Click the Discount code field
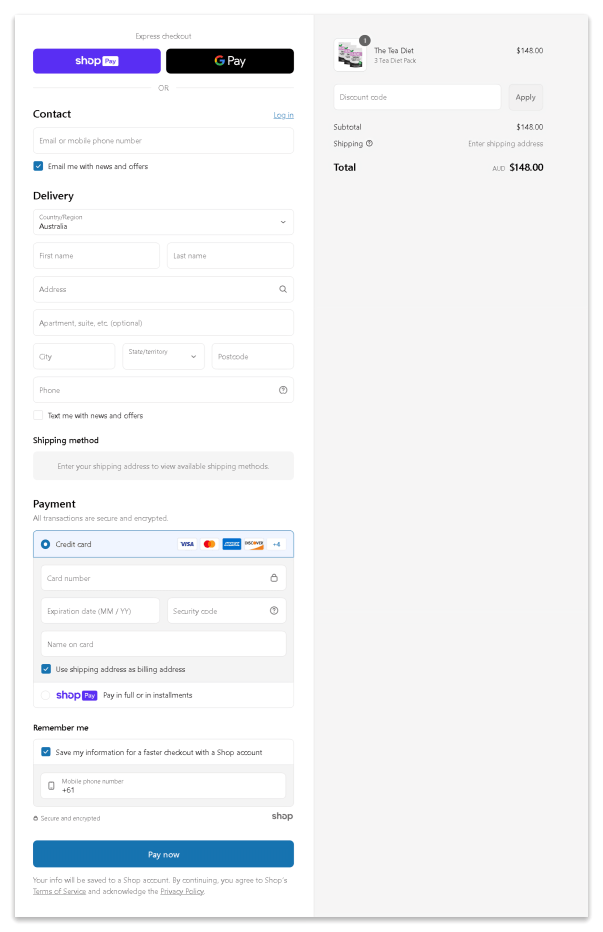 (x=417, y=97)
